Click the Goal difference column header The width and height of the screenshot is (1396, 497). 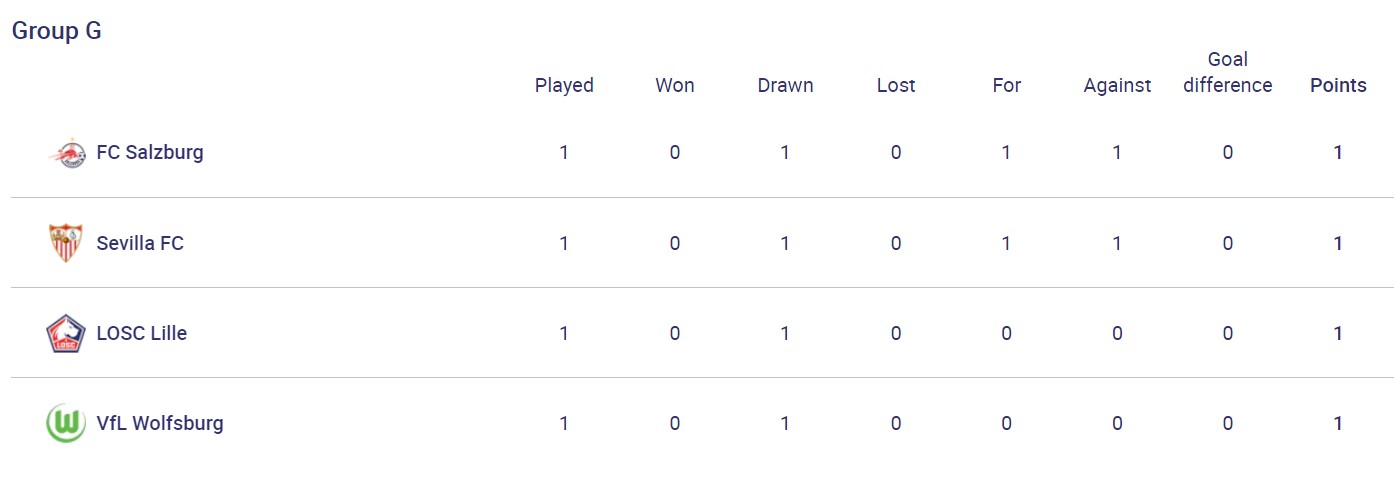(x=1227, y=72)
